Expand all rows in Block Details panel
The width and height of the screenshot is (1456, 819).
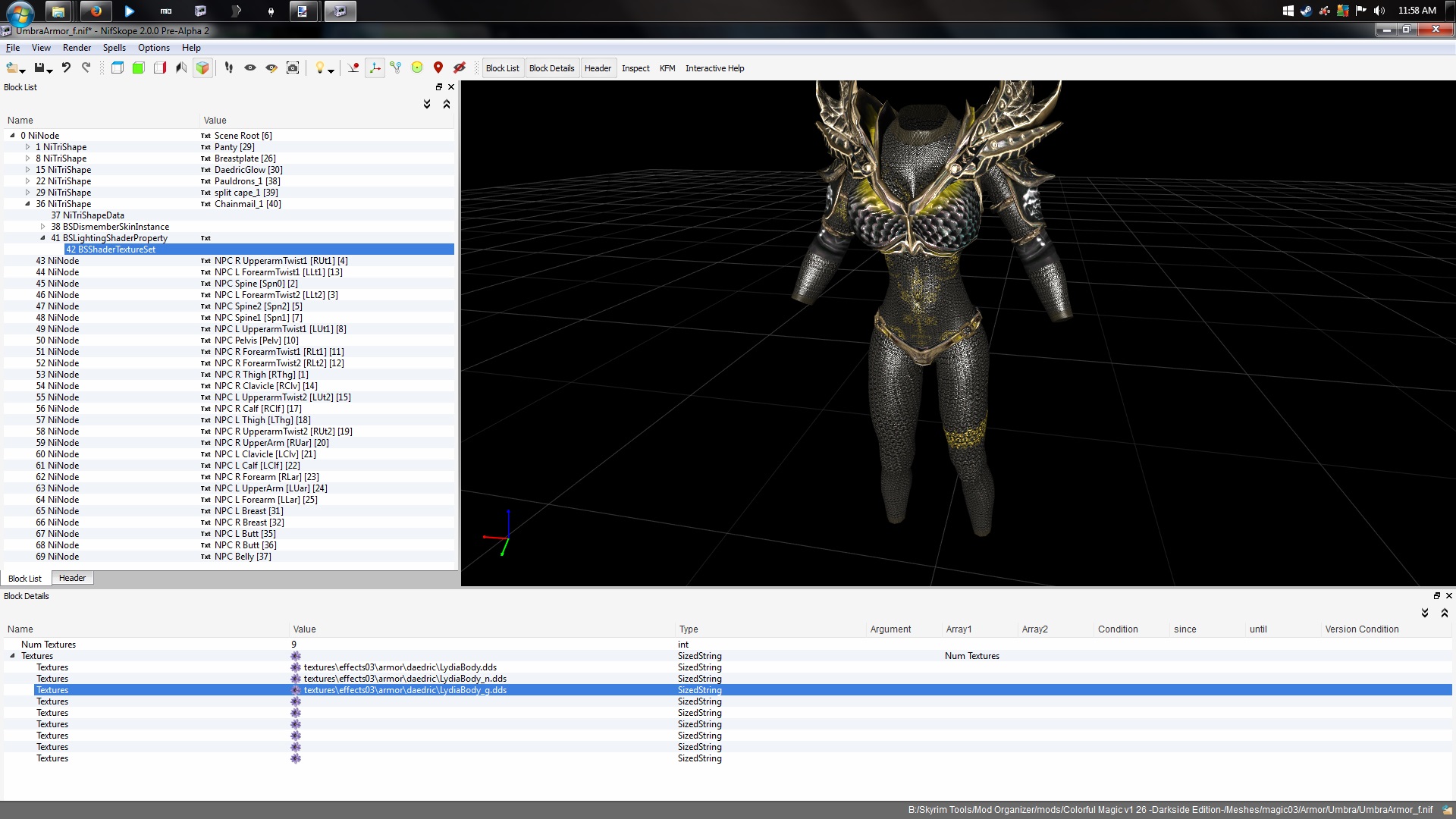pos(1425,613)
